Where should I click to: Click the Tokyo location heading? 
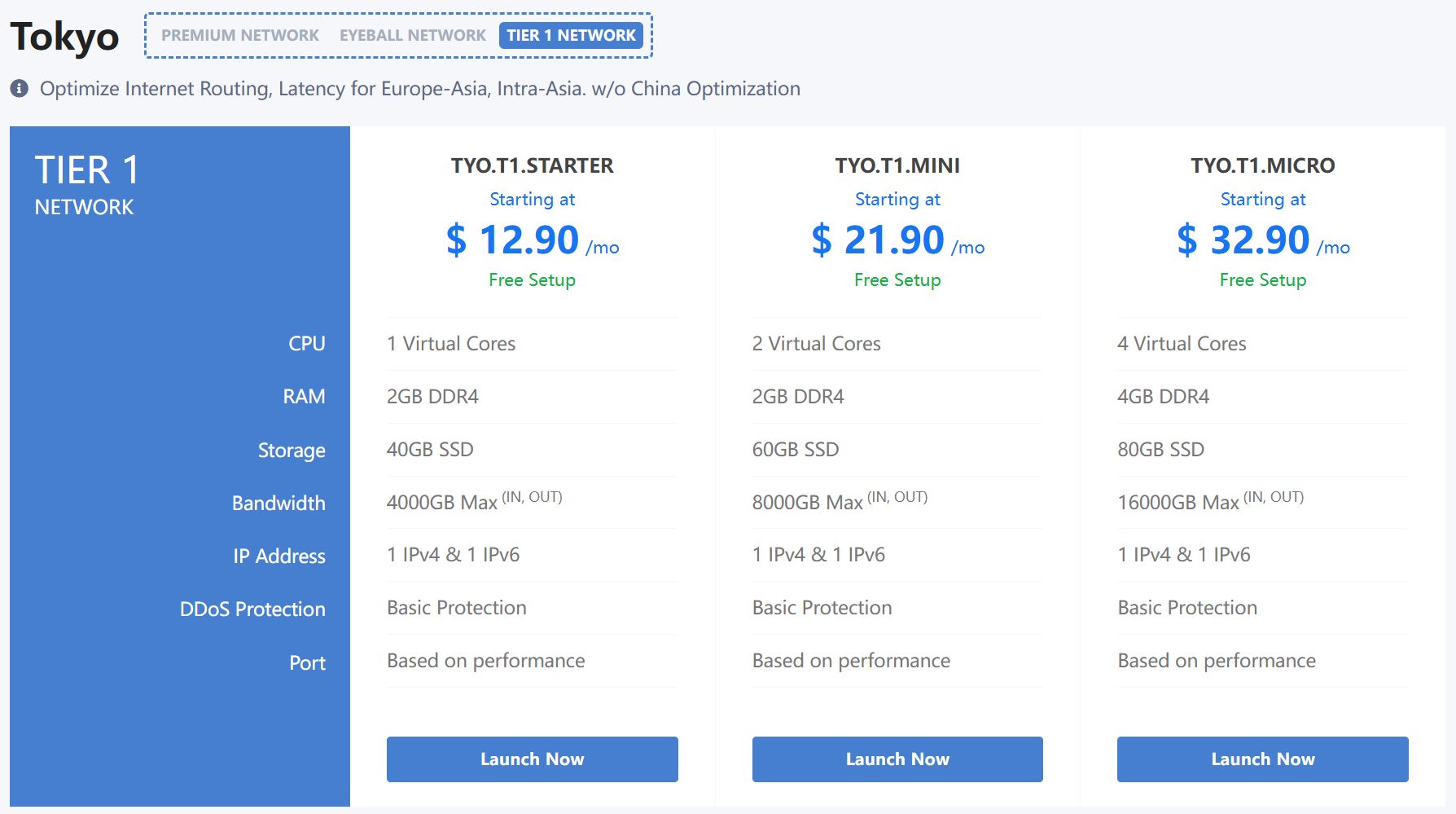64,37
